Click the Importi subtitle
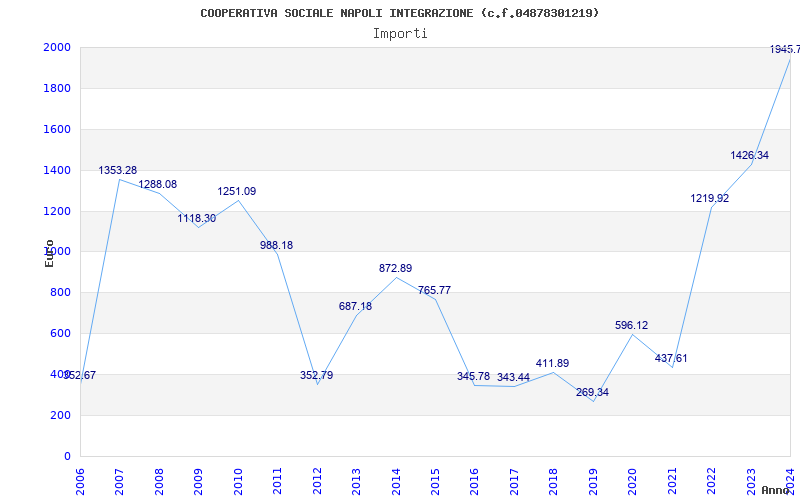 click(x=400, y=34)
